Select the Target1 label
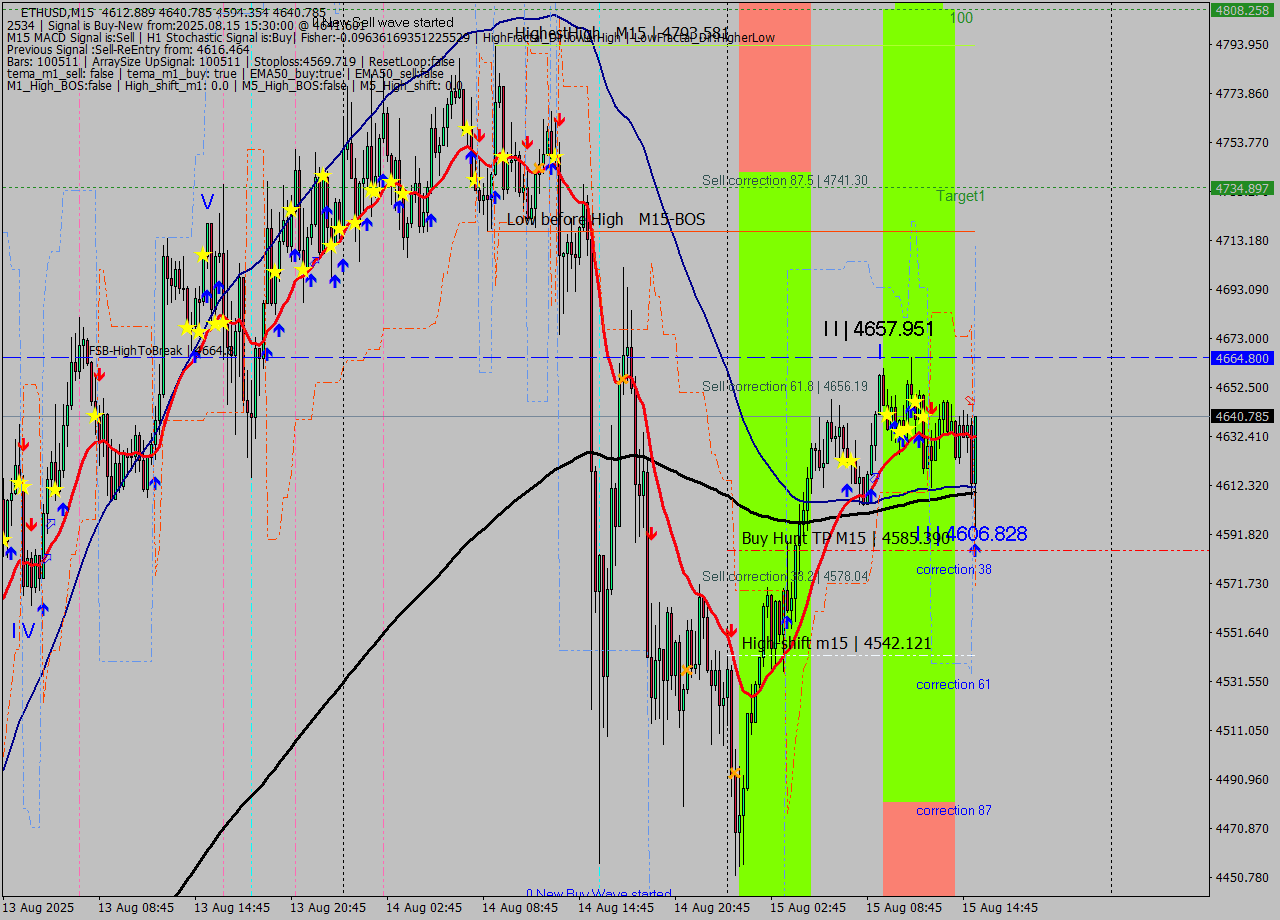This screenshot has height=920, width=1280. (960, 196)
